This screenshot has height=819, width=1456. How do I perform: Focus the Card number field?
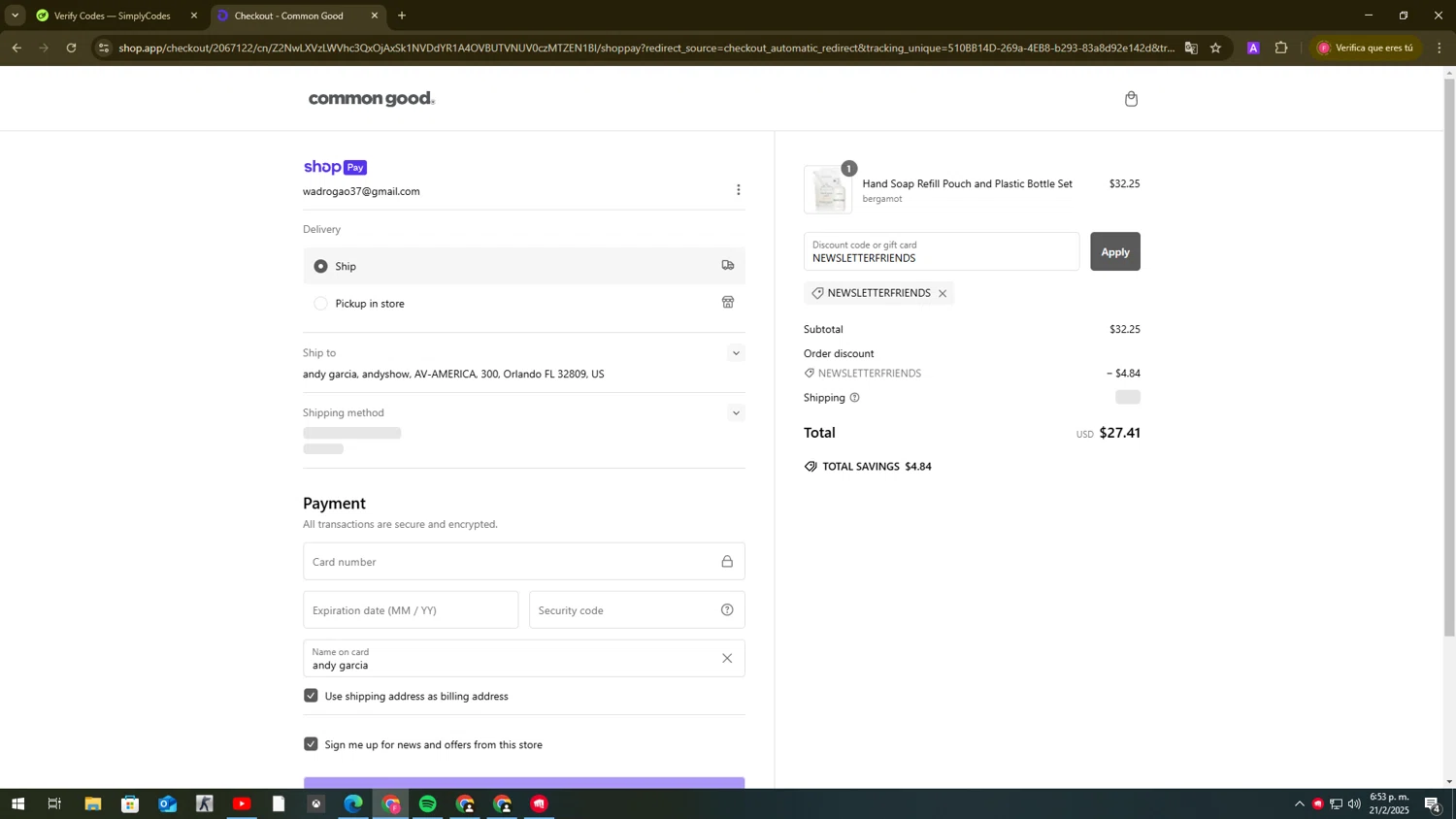coord(523,562)
